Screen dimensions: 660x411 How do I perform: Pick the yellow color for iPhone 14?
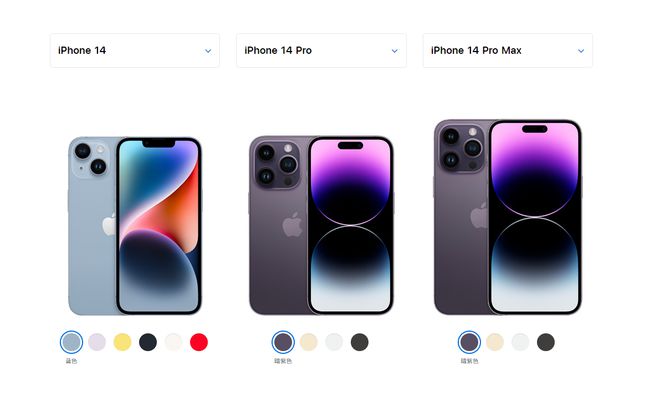122,342
